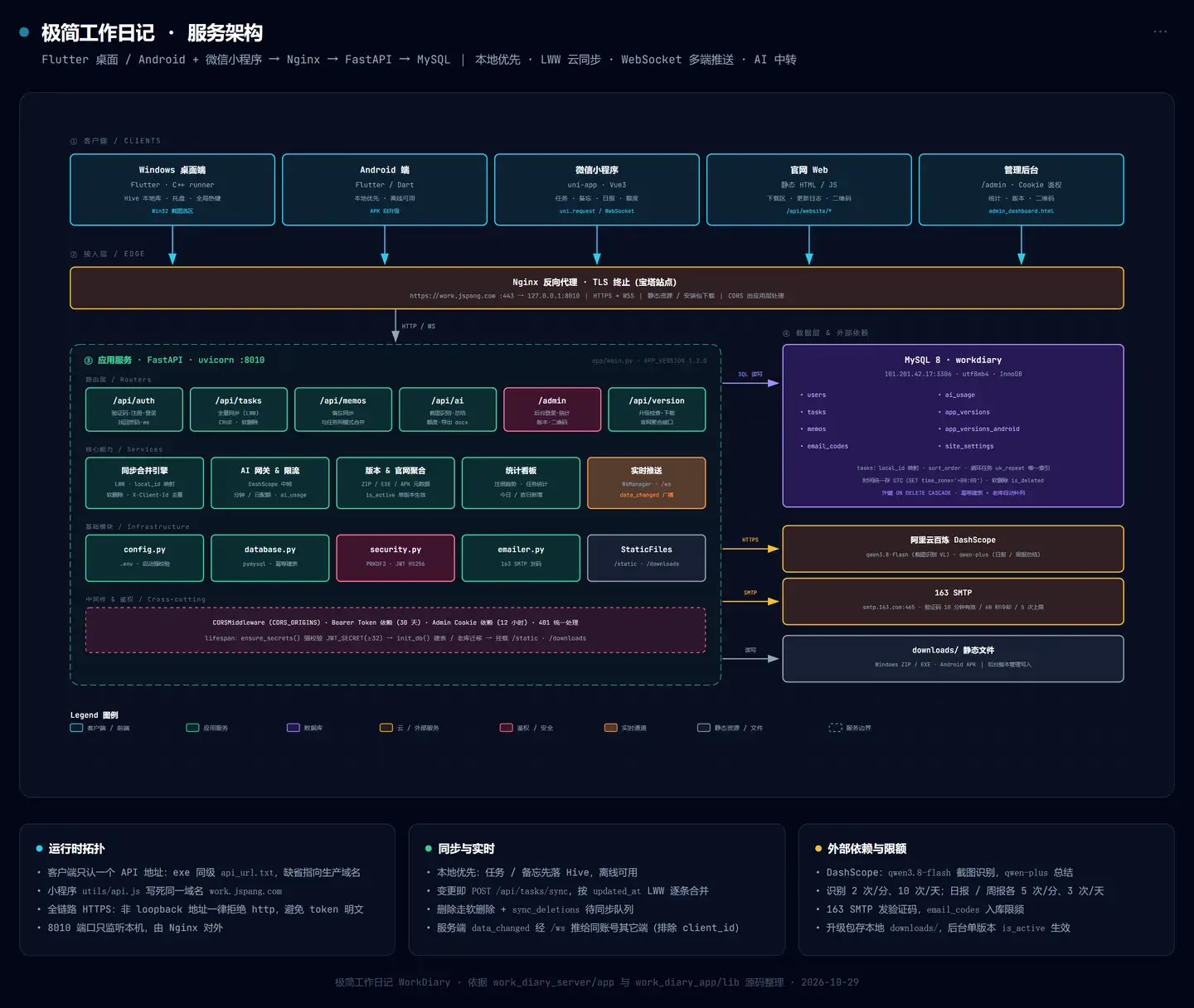The image size is (1194, 1008).
Task: Select the AI 网关 & 限流 service box
Action: [x=270, y=483]
